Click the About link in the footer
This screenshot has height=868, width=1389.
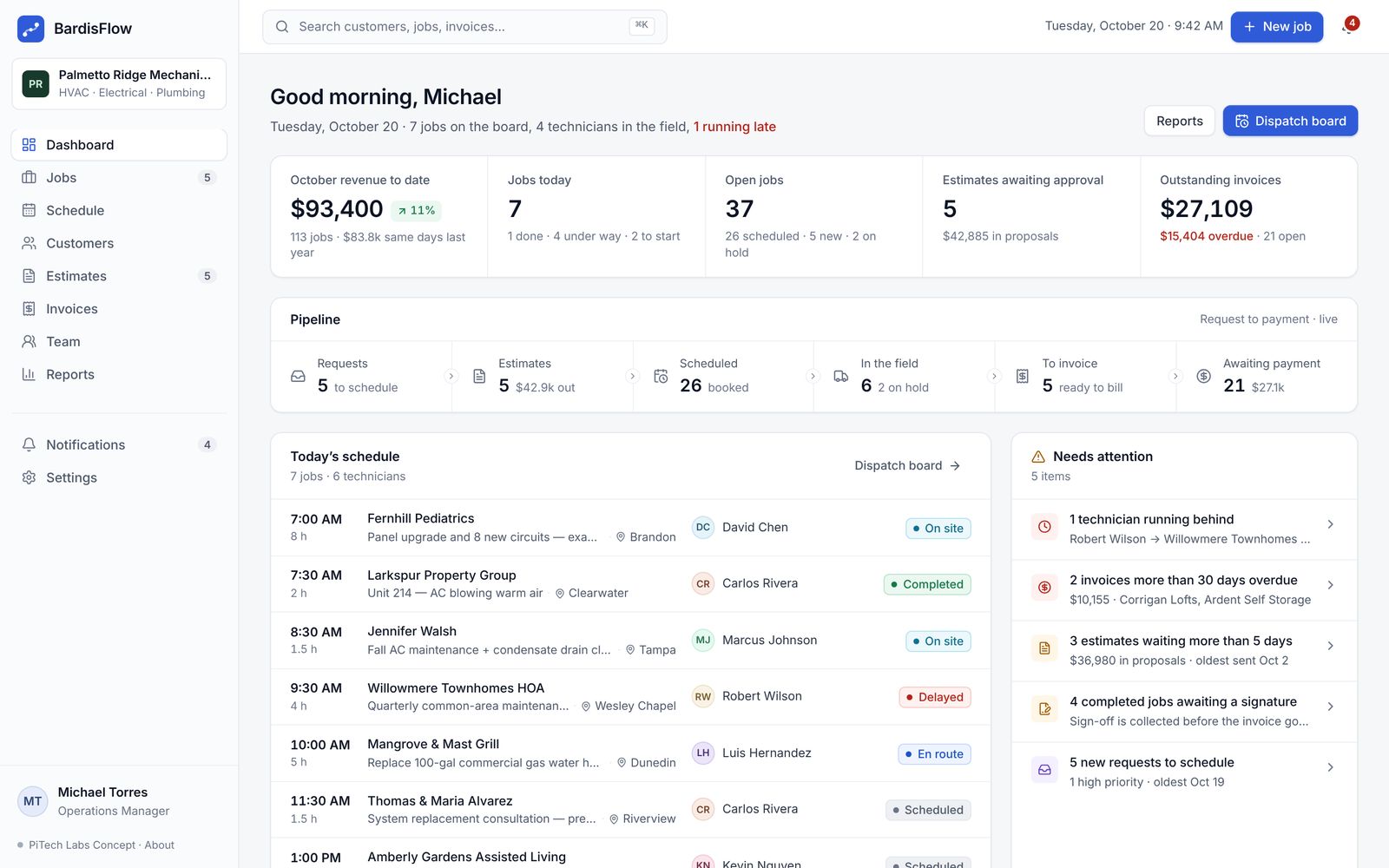click(x=159, y=845)
